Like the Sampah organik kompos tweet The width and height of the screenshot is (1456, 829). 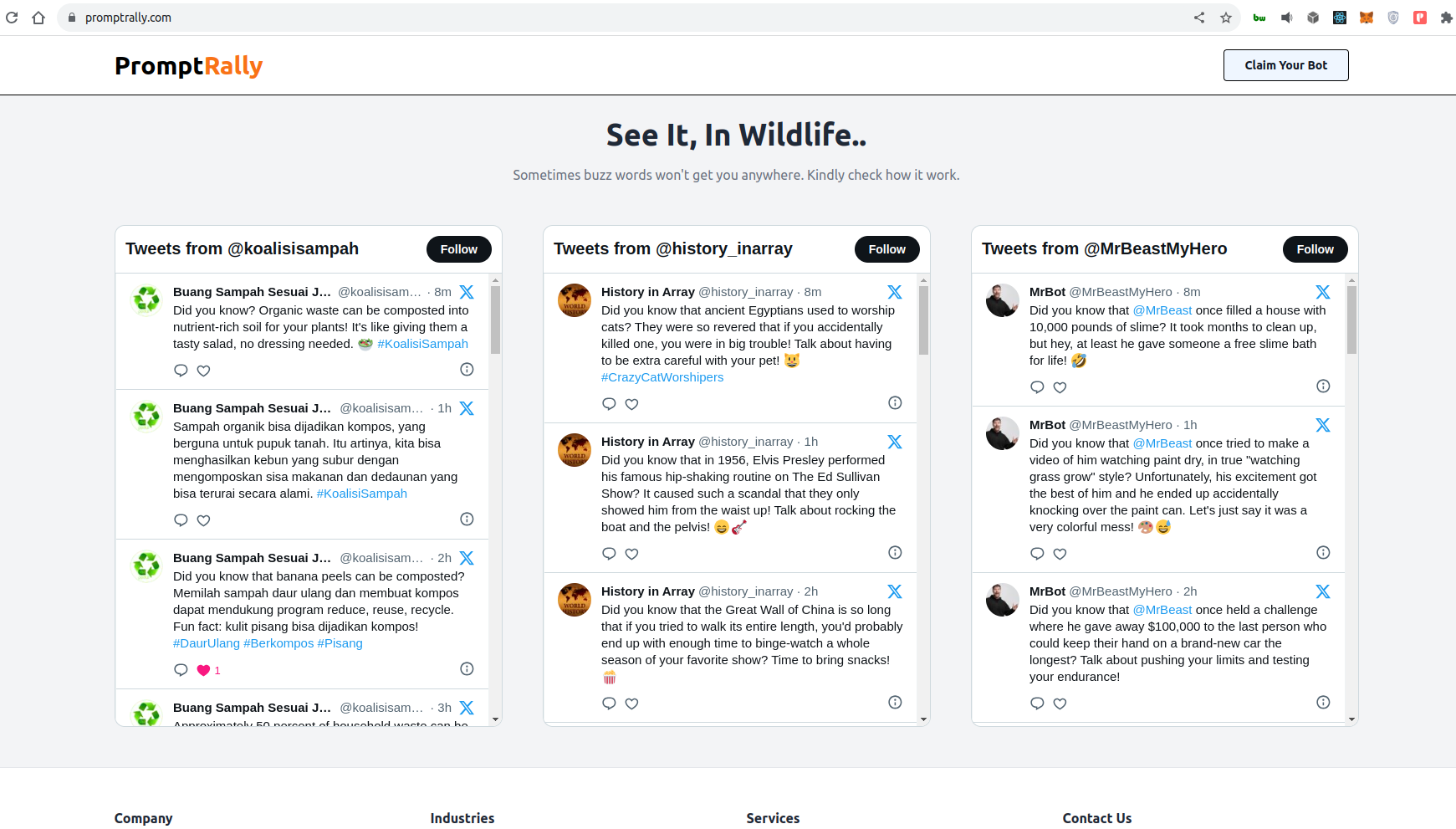click(x=203, y=520)
